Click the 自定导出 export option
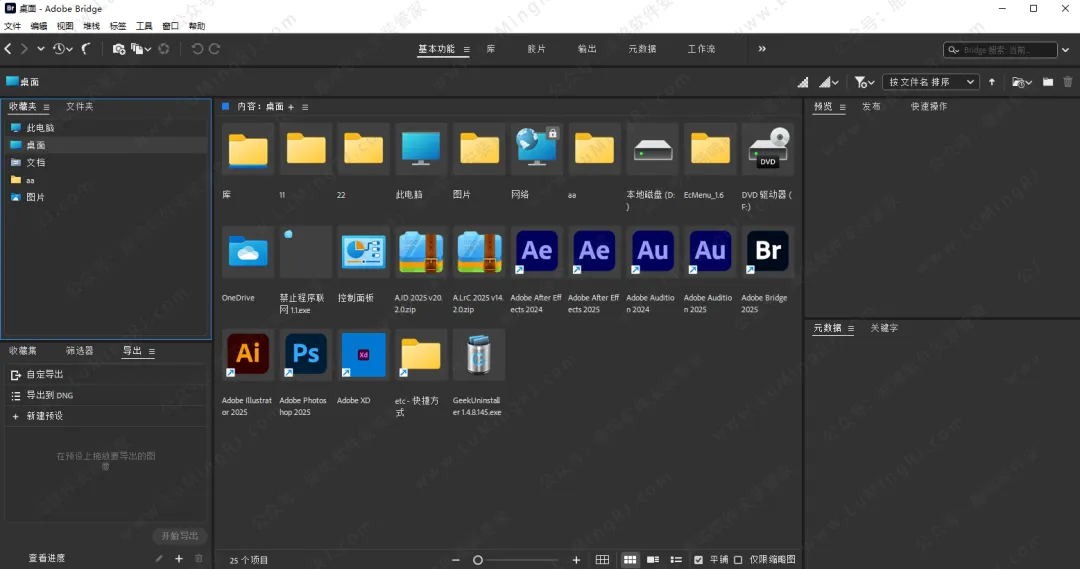Image resolution: width=1080 pixels, height=569 pixels. (x=44, y=374)
